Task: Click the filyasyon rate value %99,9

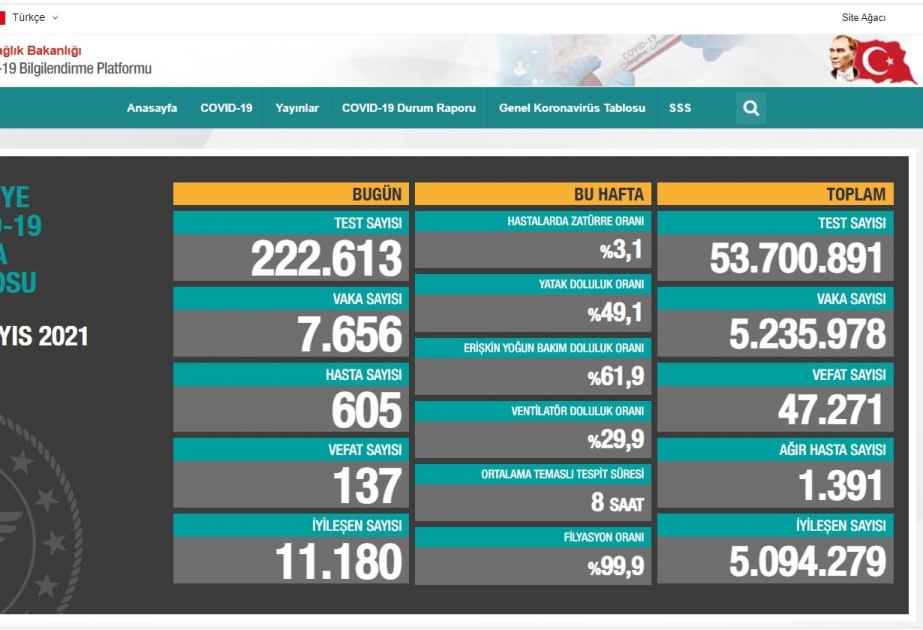Action: coord(615,566)
